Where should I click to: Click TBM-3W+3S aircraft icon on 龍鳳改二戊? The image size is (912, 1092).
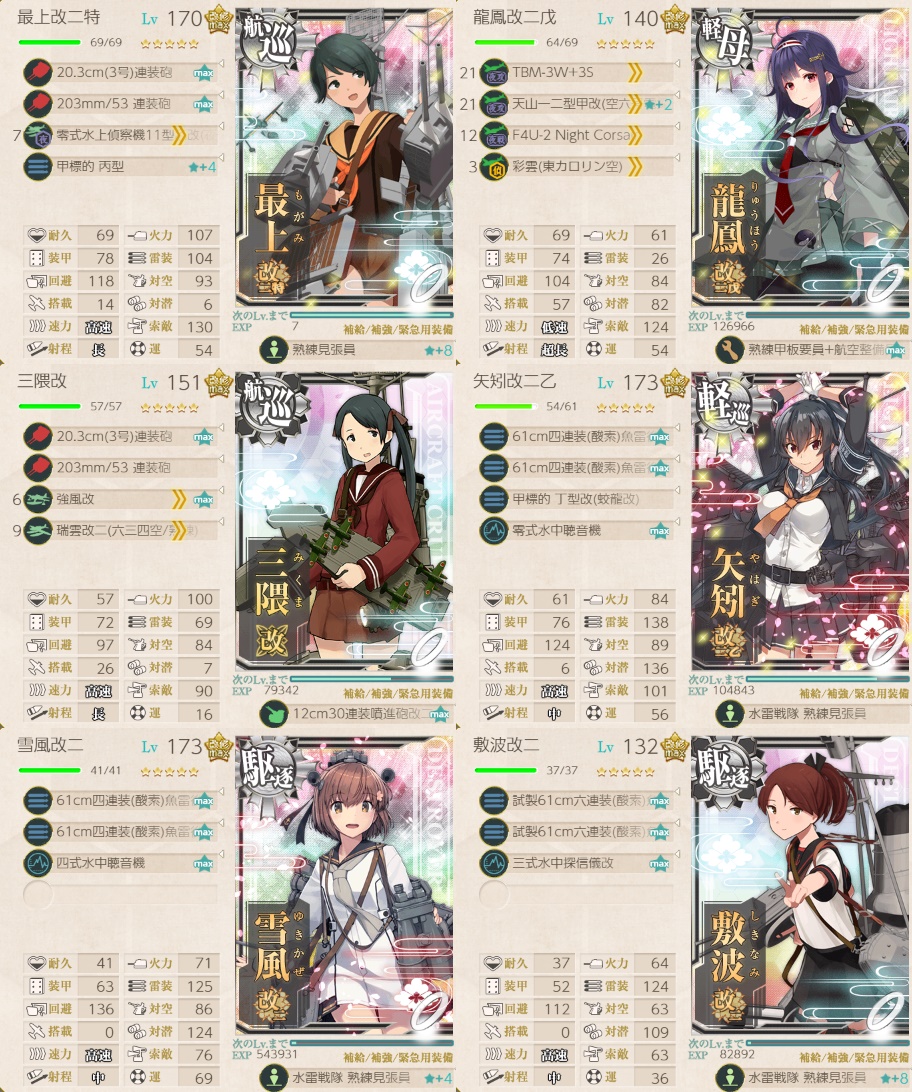point(494,72)
